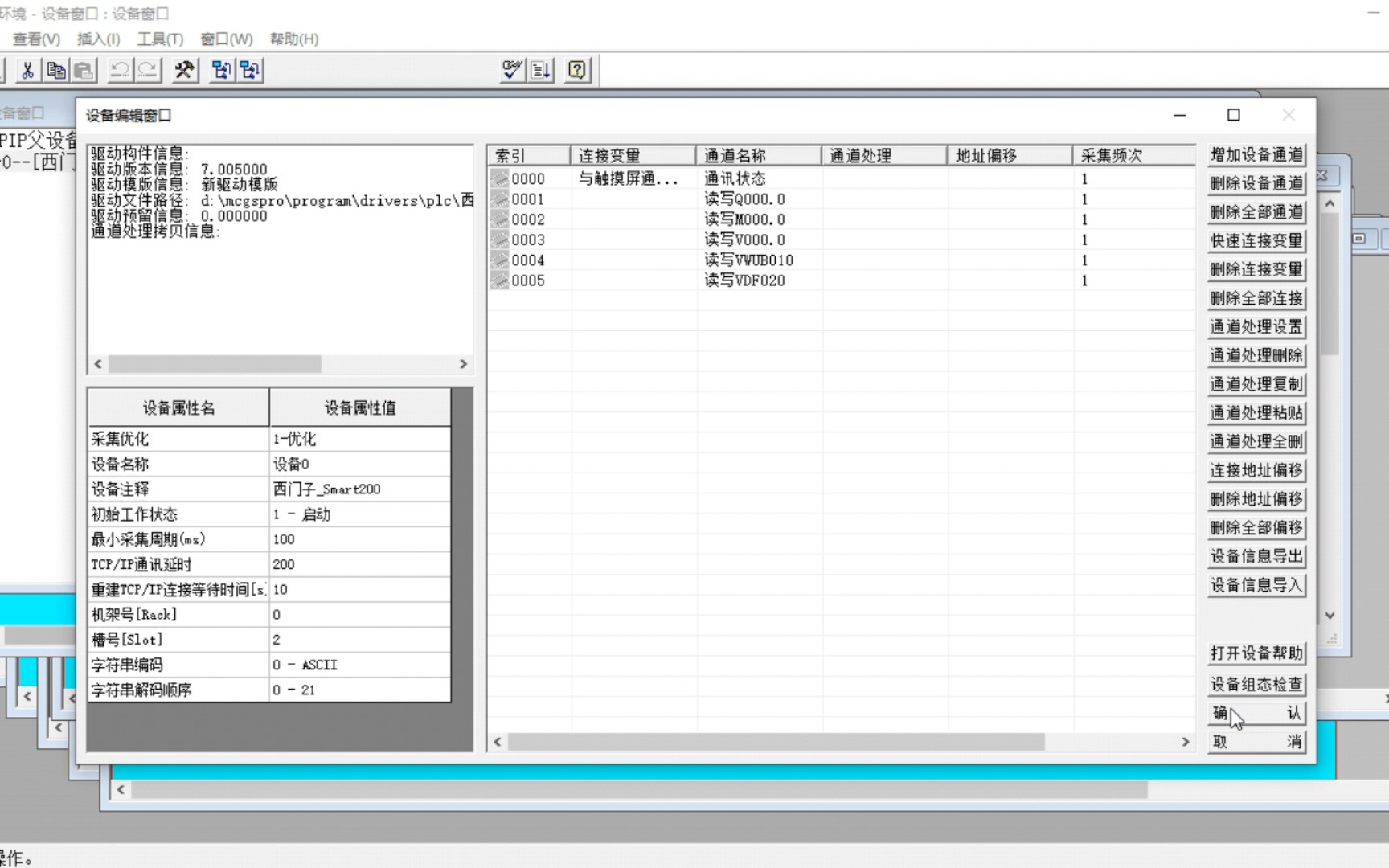
Task: Click the list-sort icon in toolbar
Action: (539, 70)
